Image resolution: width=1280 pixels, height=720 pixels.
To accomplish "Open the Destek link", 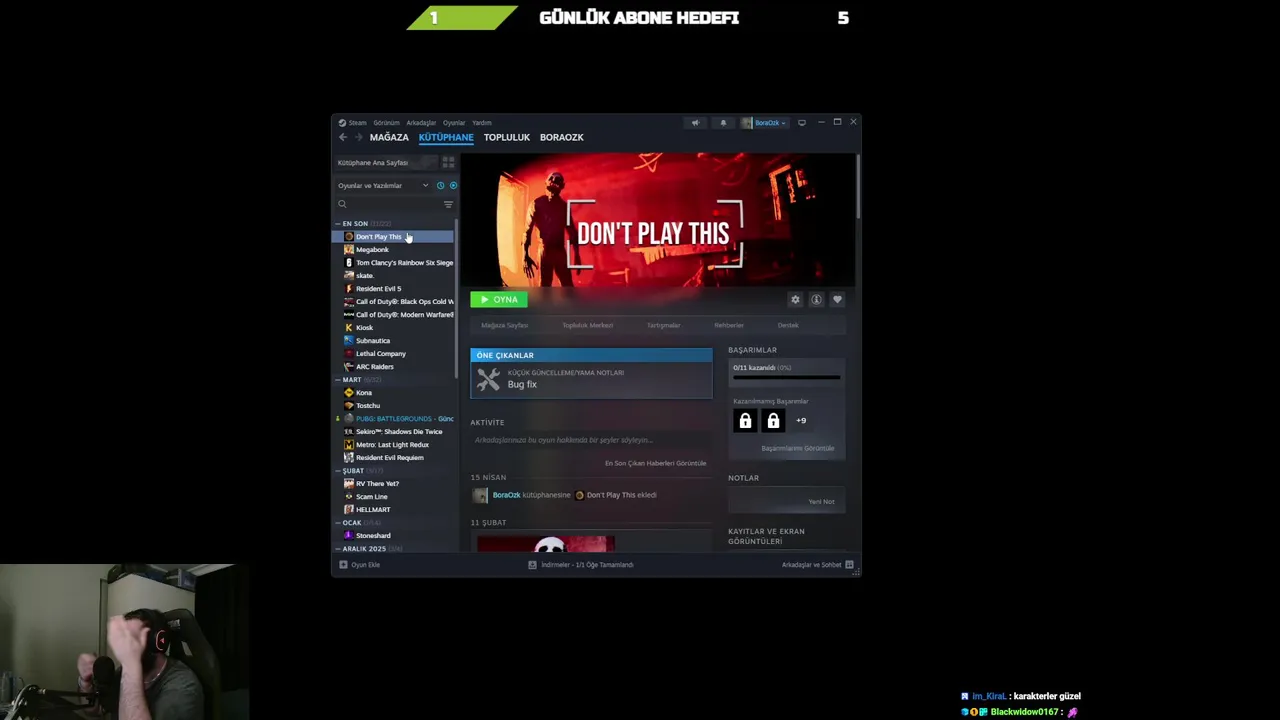I will pos(788,325).
